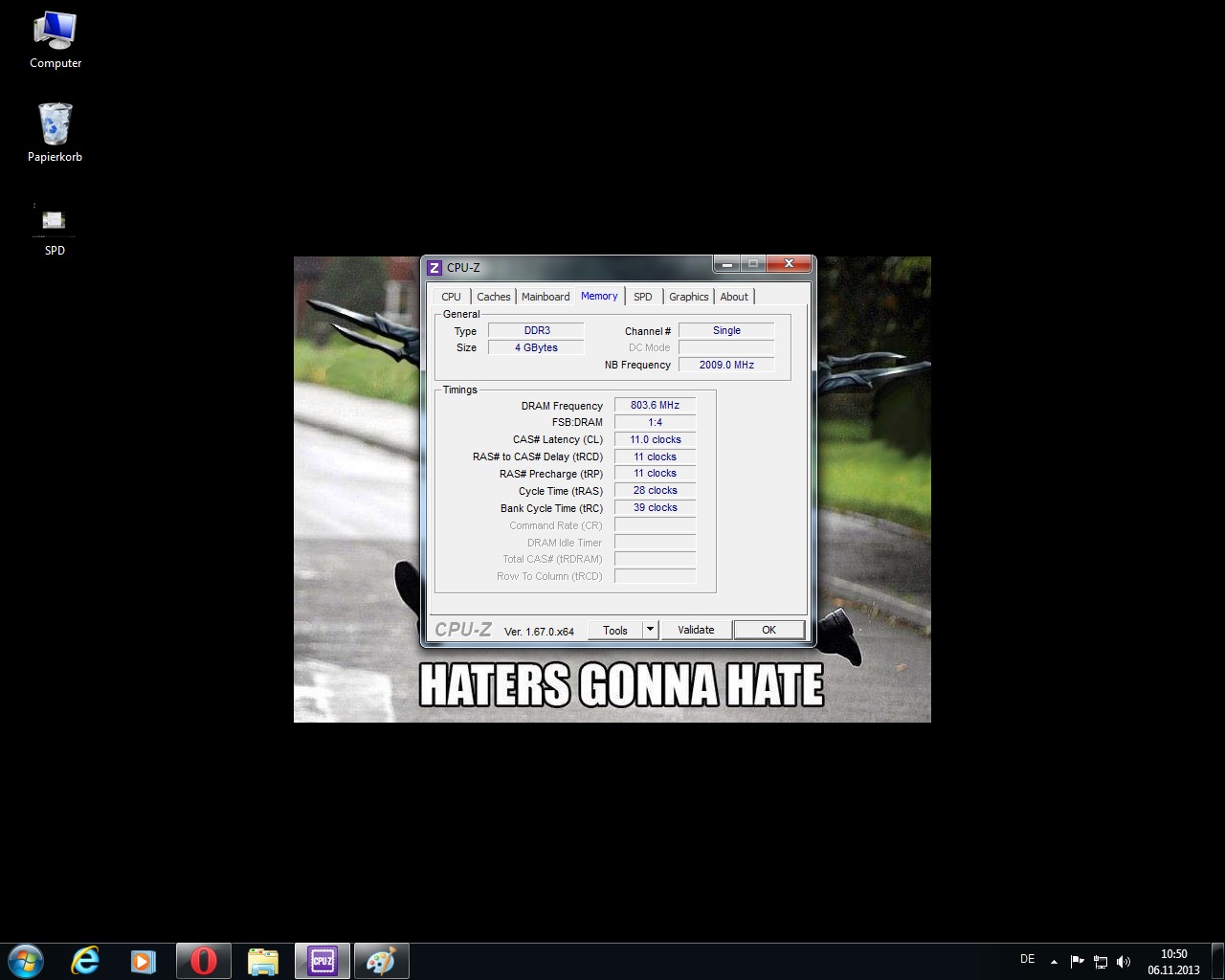Click the tRCD 11 clocks value
Screen dimensions: 1225x980
(x=655, y=457)
